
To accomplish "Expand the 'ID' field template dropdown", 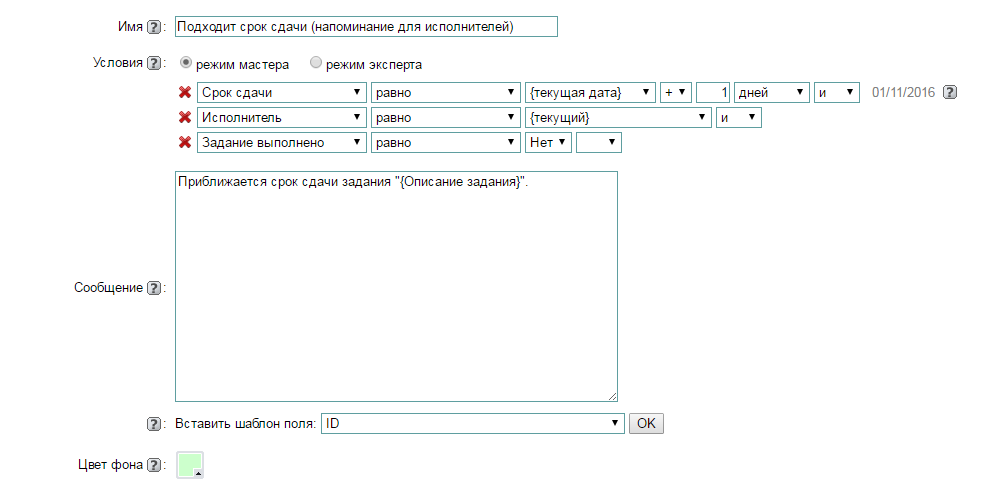I will (x=472, y=424).
